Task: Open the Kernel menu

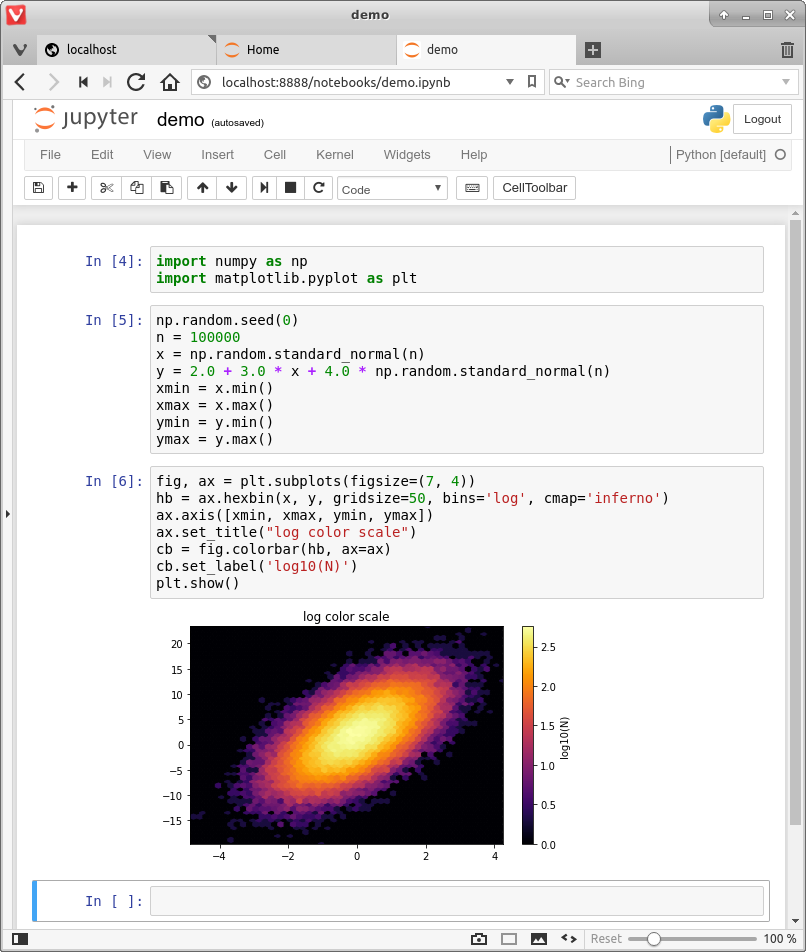Action: coord(334,155)
